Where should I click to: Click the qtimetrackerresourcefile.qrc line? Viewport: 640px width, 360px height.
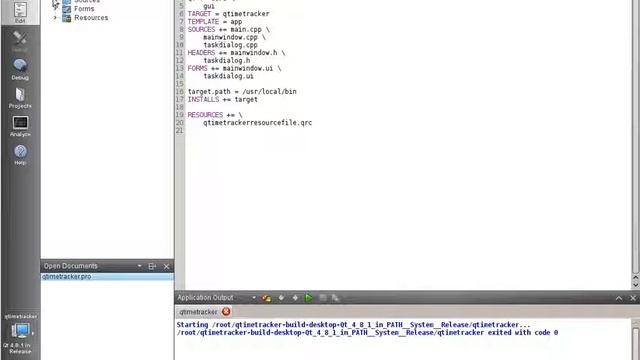tap(258, 122)
